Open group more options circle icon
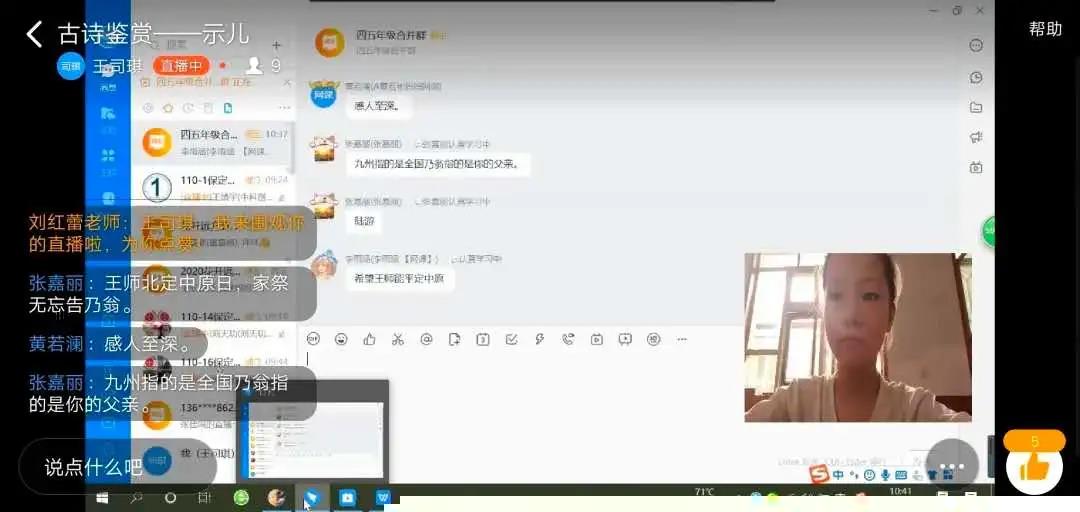The height and width of the screenshot is (512, 1080). pyautogui.click(x=976, y=45)
